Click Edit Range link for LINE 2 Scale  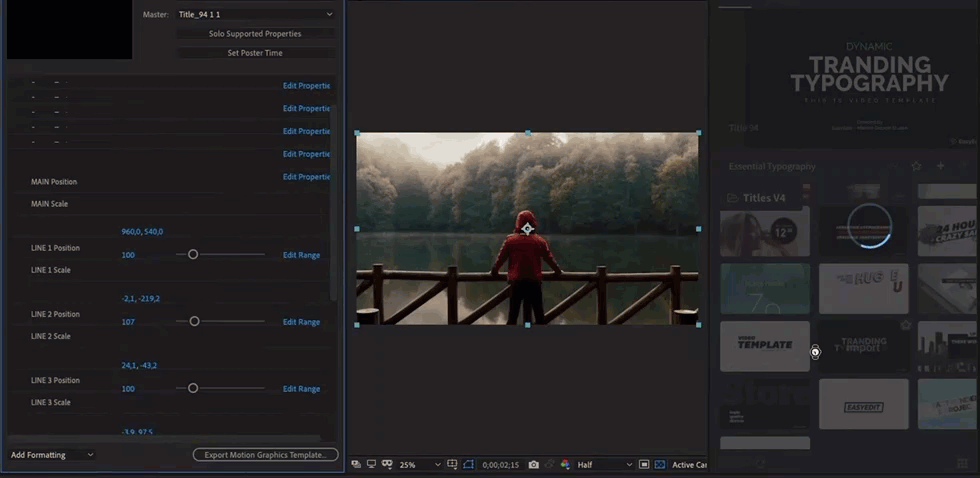(x=301, y=322)
